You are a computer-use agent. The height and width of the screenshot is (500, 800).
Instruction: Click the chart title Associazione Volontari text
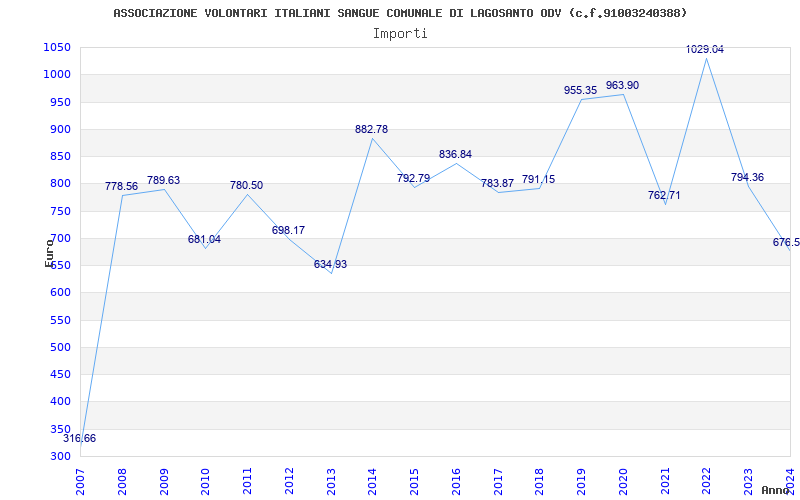coord(400,13)
